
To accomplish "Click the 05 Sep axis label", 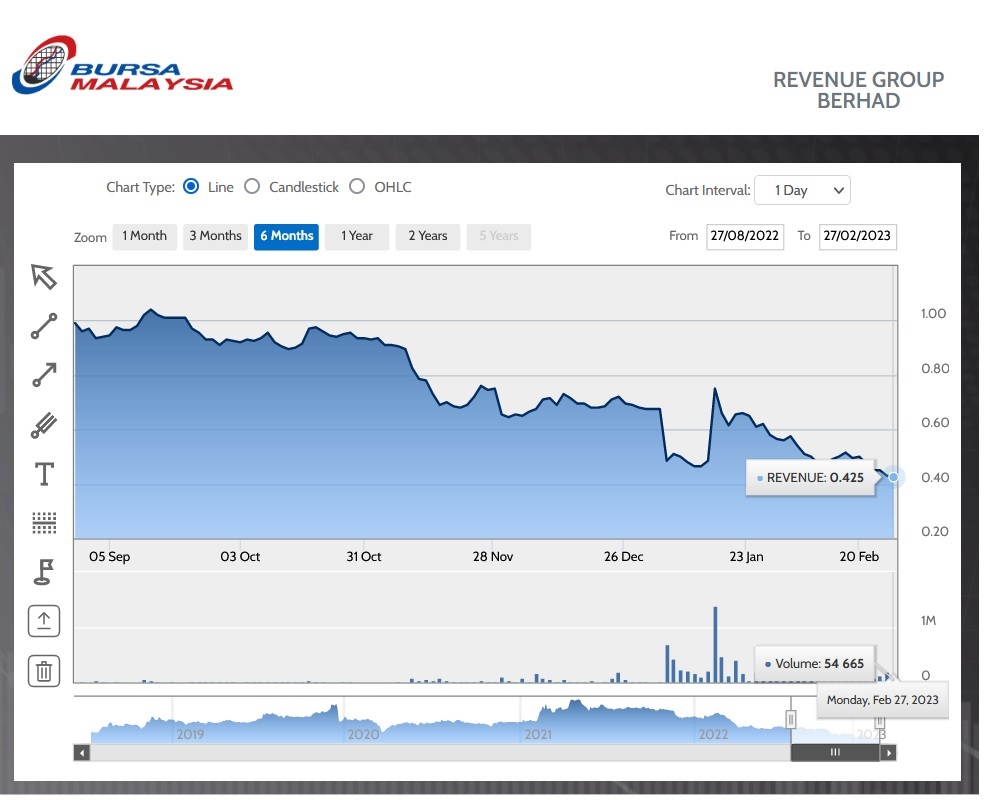I will coord(109,556).
